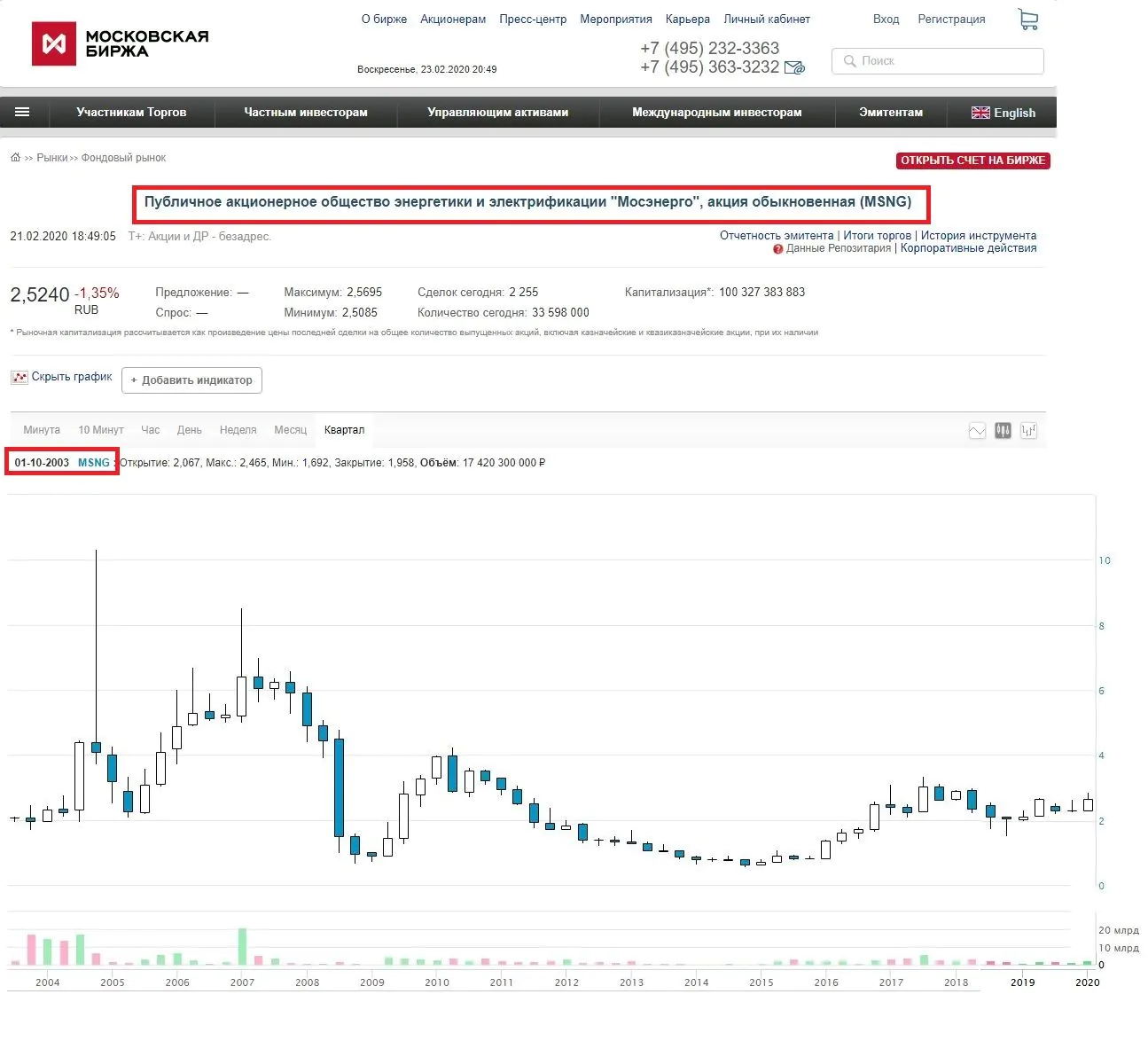This screenshot has height=1041, width=1148.
Task: Open the Управляющим активами menu
Action: (498, 113)
